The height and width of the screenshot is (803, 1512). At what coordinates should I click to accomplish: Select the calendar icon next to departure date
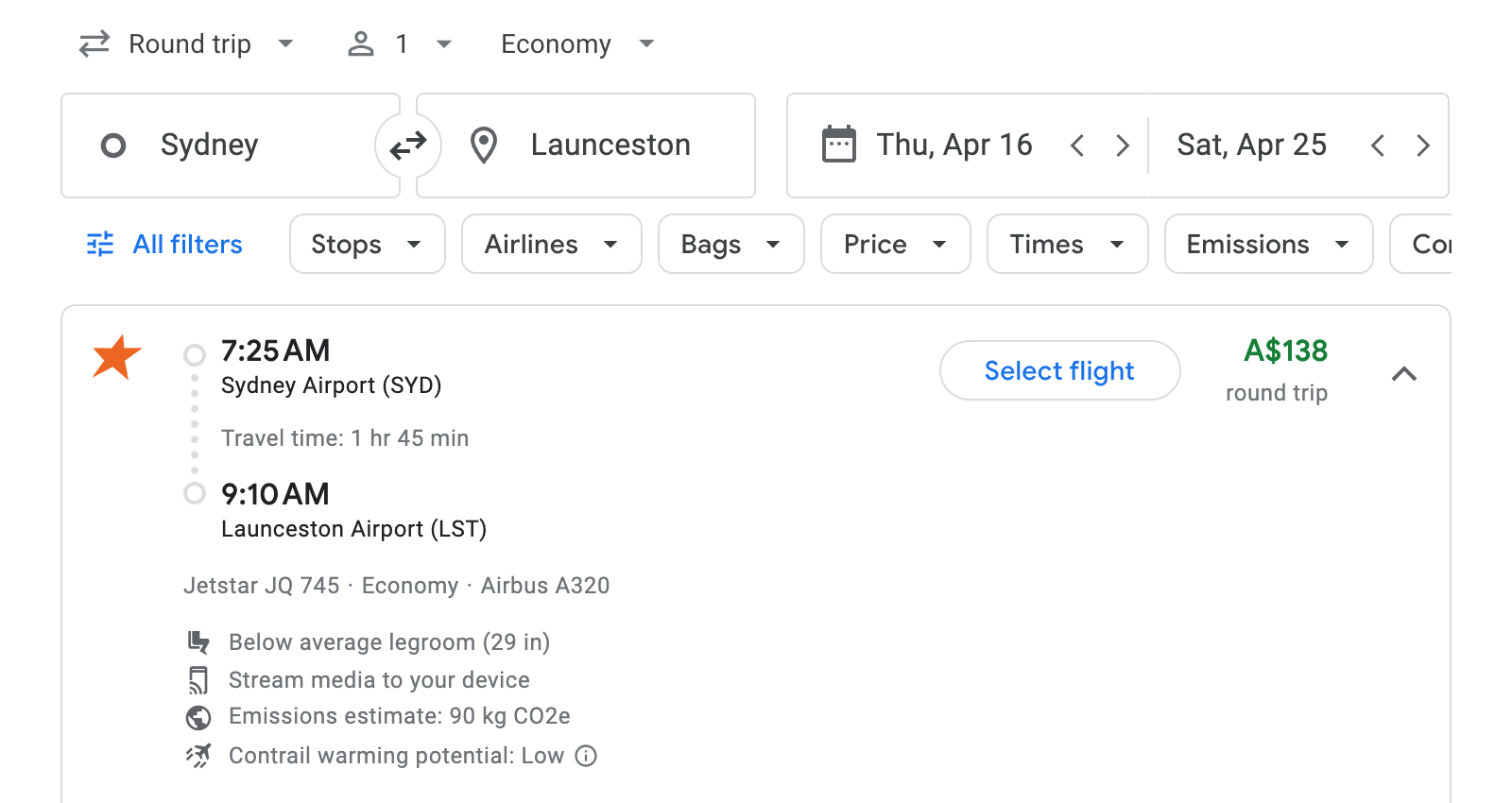837,145
